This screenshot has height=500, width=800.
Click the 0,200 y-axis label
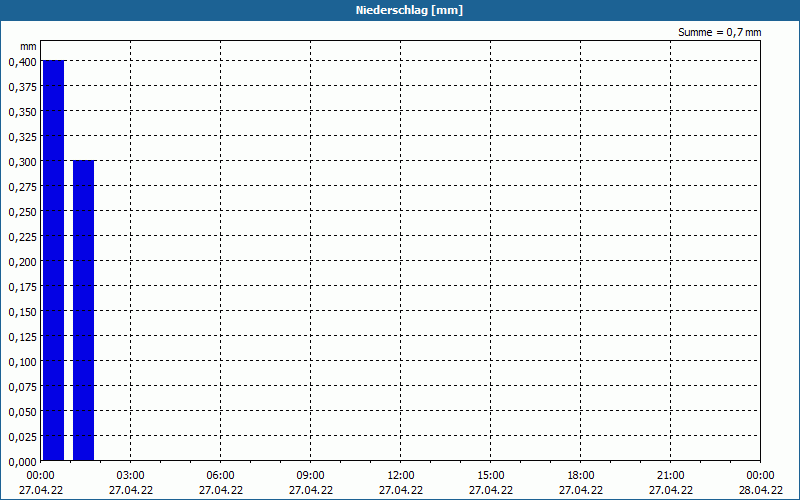(22, 262)
